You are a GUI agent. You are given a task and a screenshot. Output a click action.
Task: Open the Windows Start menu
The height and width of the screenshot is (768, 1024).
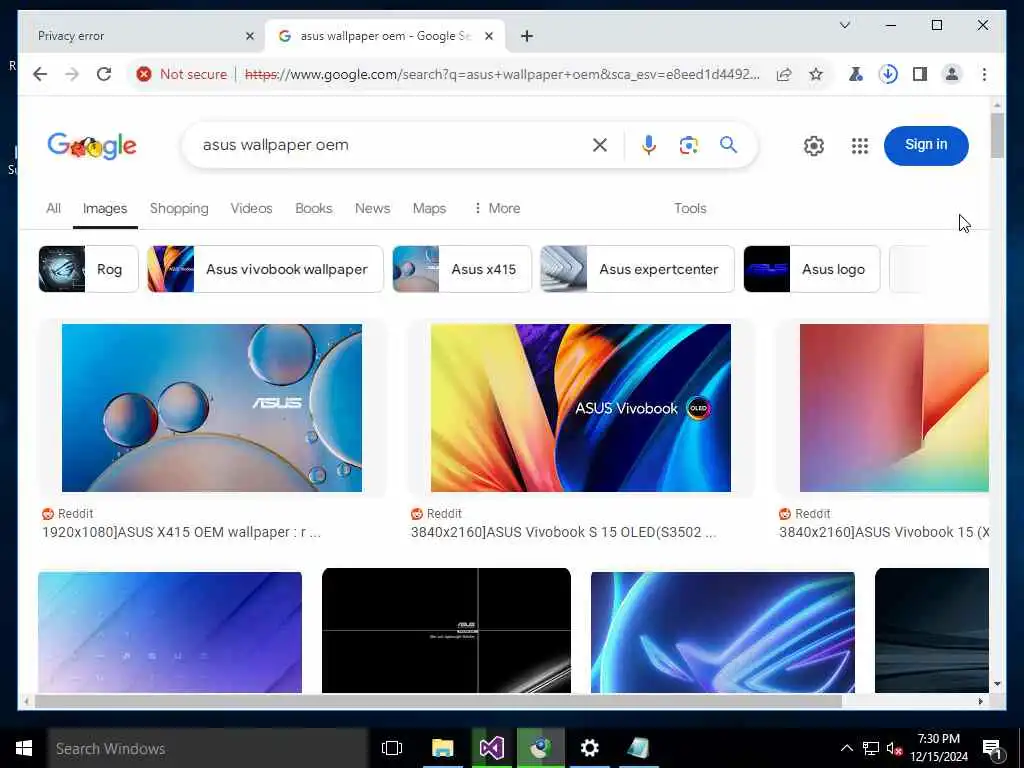click(24, 748)
